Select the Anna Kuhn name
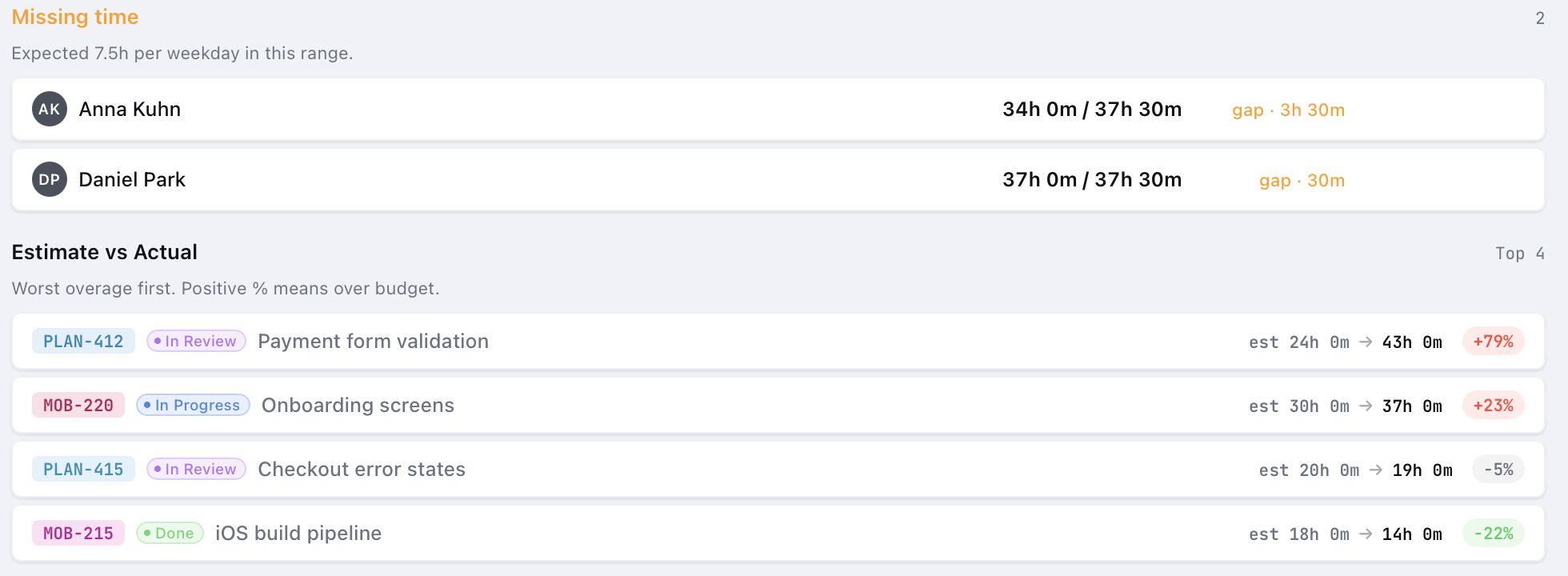The width and height of the screenshot is (1568, 576). [x=130, y=109]
